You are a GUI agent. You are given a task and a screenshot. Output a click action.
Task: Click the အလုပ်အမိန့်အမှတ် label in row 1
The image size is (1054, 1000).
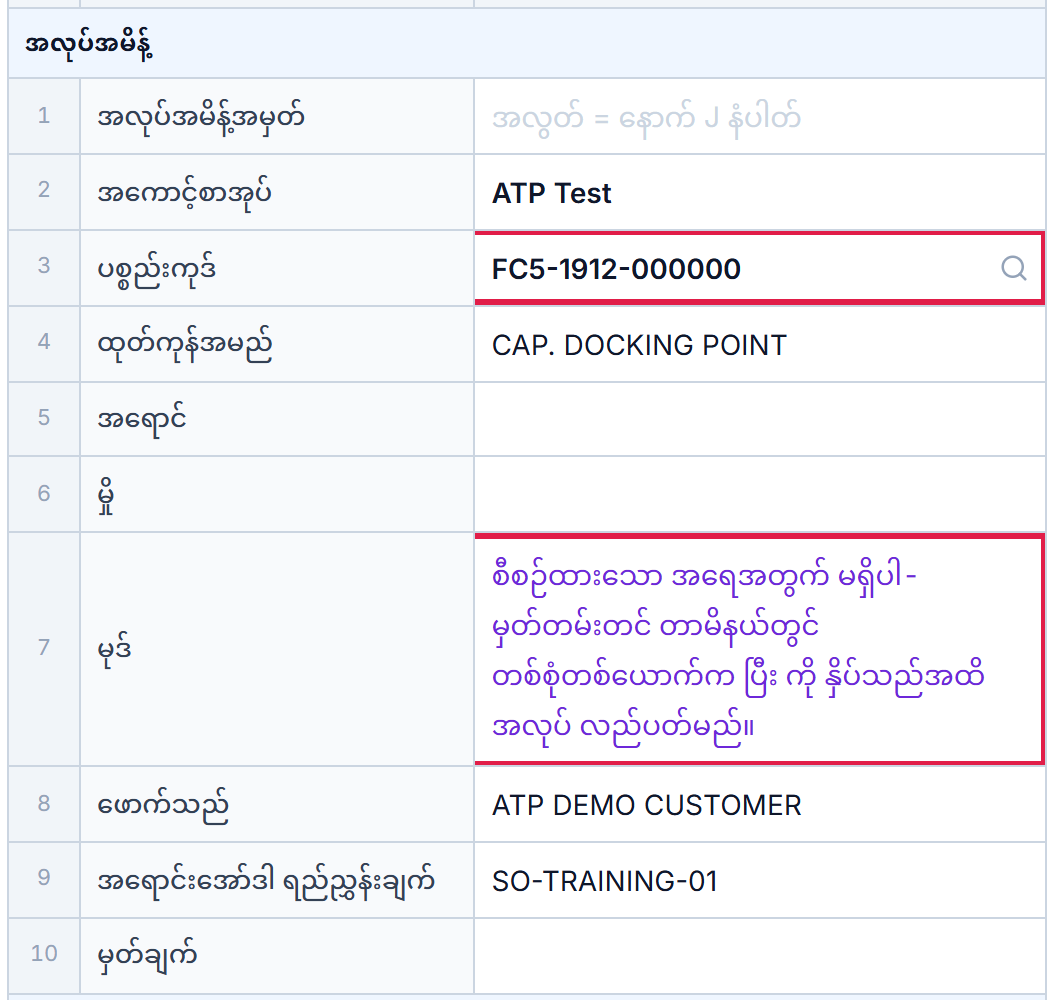[x=201, y=118]
